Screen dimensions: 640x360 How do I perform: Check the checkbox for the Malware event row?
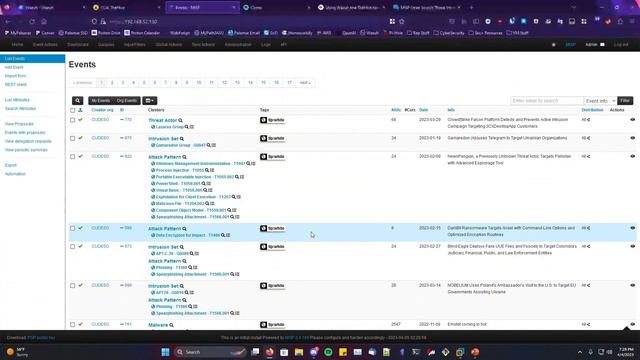coord(73,325)
